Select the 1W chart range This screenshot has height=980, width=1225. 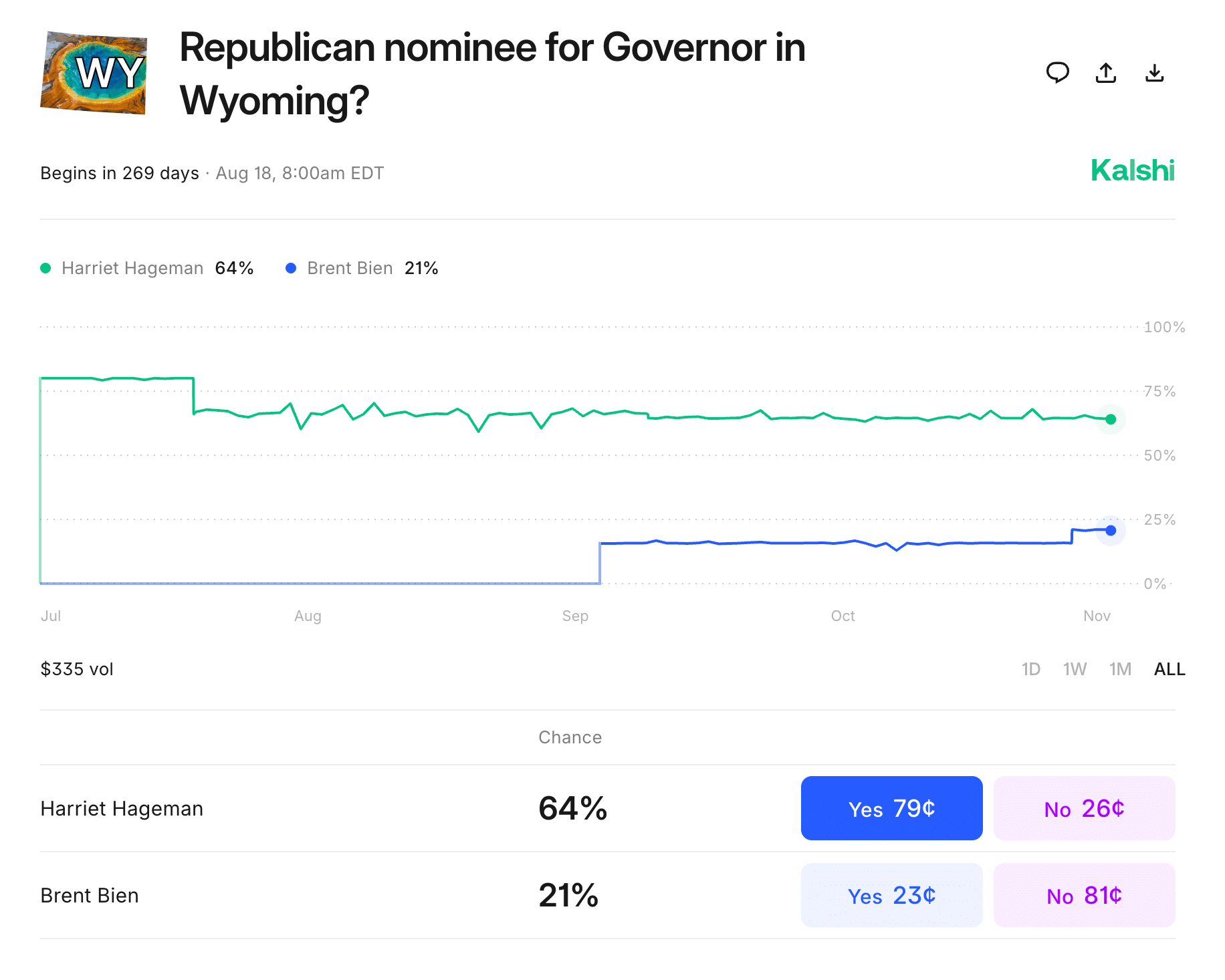tap(1075, 669)
